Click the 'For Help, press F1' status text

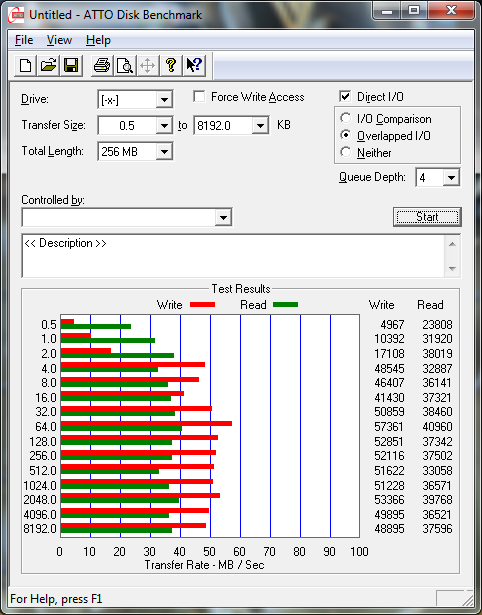tap(56, 599)
